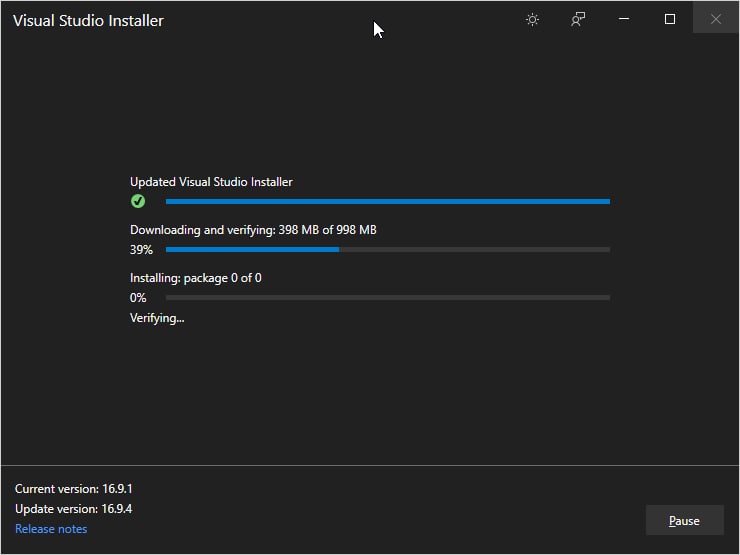Click the Current version 16.9.1 text
Screen dimensions: 740x555
pyautogui.click(x=73, y=489)
